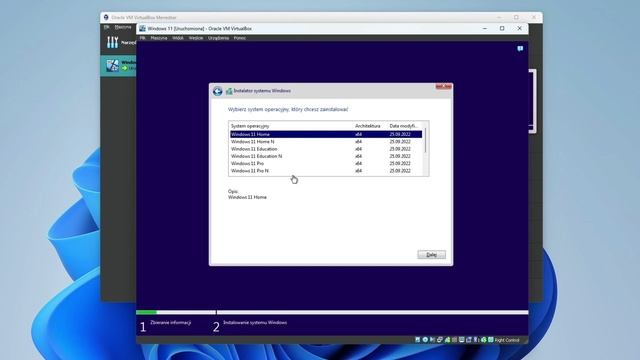Image resolution: width=640 pixels, height=360 pixels.
Task: Close the Windows 11 VM window
Action: (520, 29)
